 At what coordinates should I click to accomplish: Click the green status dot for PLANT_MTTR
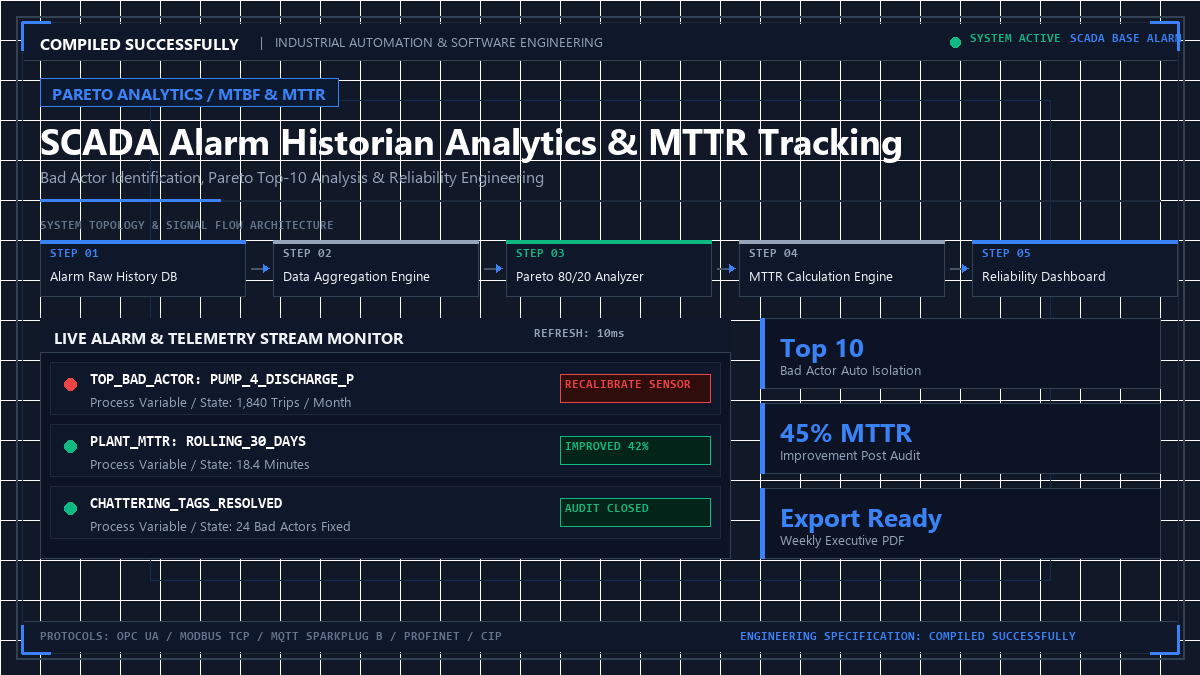[x=70, y=447]
